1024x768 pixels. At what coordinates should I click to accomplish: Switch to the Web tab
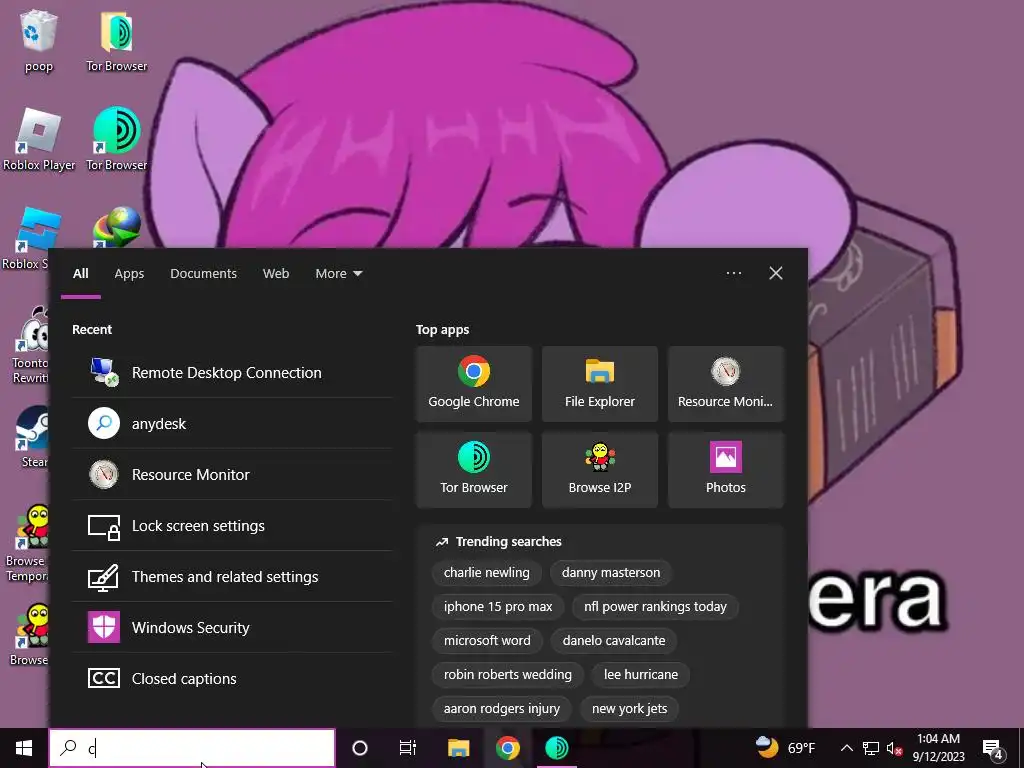276,274
